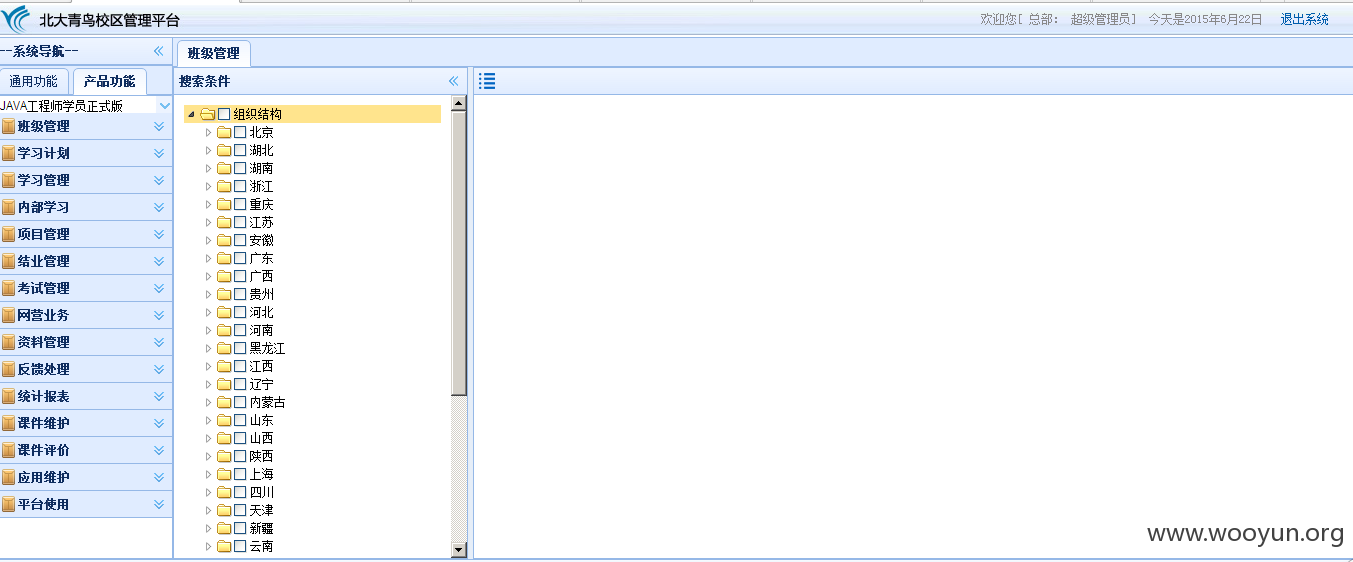Click the book icon beside 班级管理 menu
This screenshot has height=562, width=1353.
click(x=9, y=126)
